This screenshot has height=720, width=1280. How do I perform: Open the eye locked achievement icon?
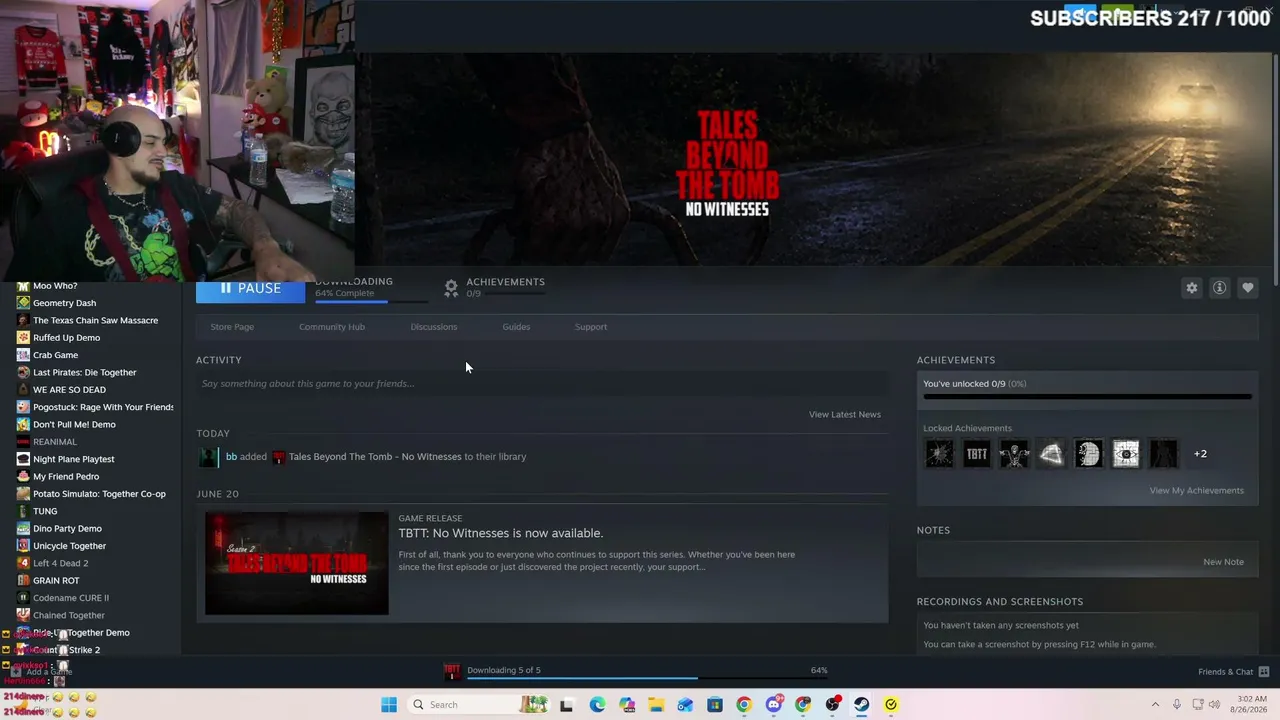pos(1126,454)
